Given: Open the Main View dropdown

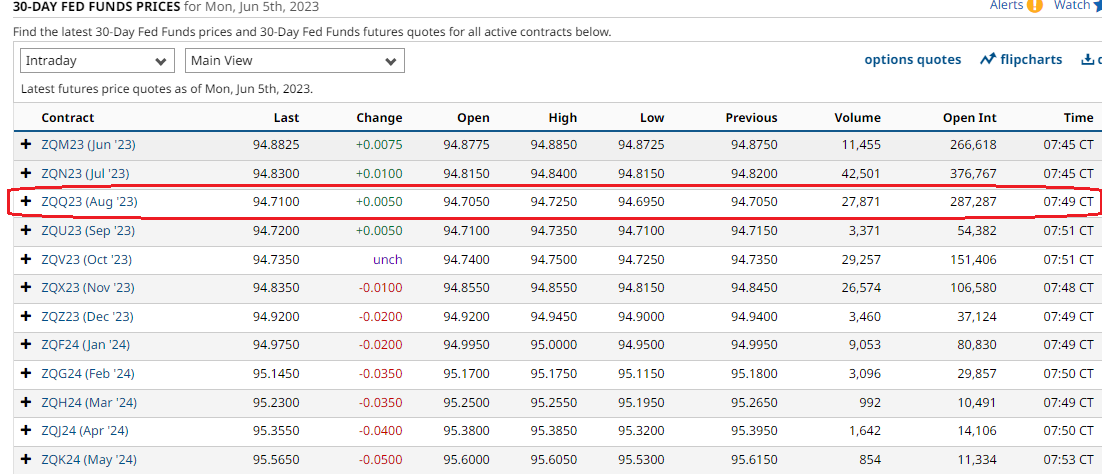Looking at the screenshot, I should coord(294,61).
